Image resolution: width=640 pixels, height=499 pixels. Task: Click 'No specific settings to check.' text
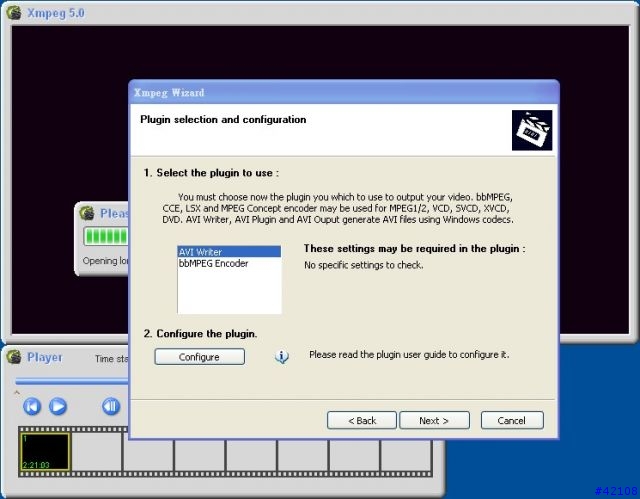pos(364,265)
